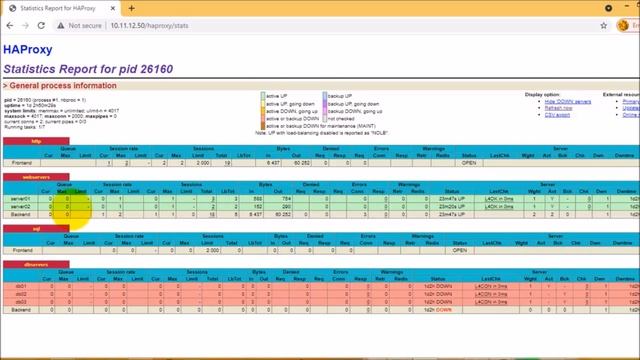Click the HAProxy page heading

[x=28, y=49]
